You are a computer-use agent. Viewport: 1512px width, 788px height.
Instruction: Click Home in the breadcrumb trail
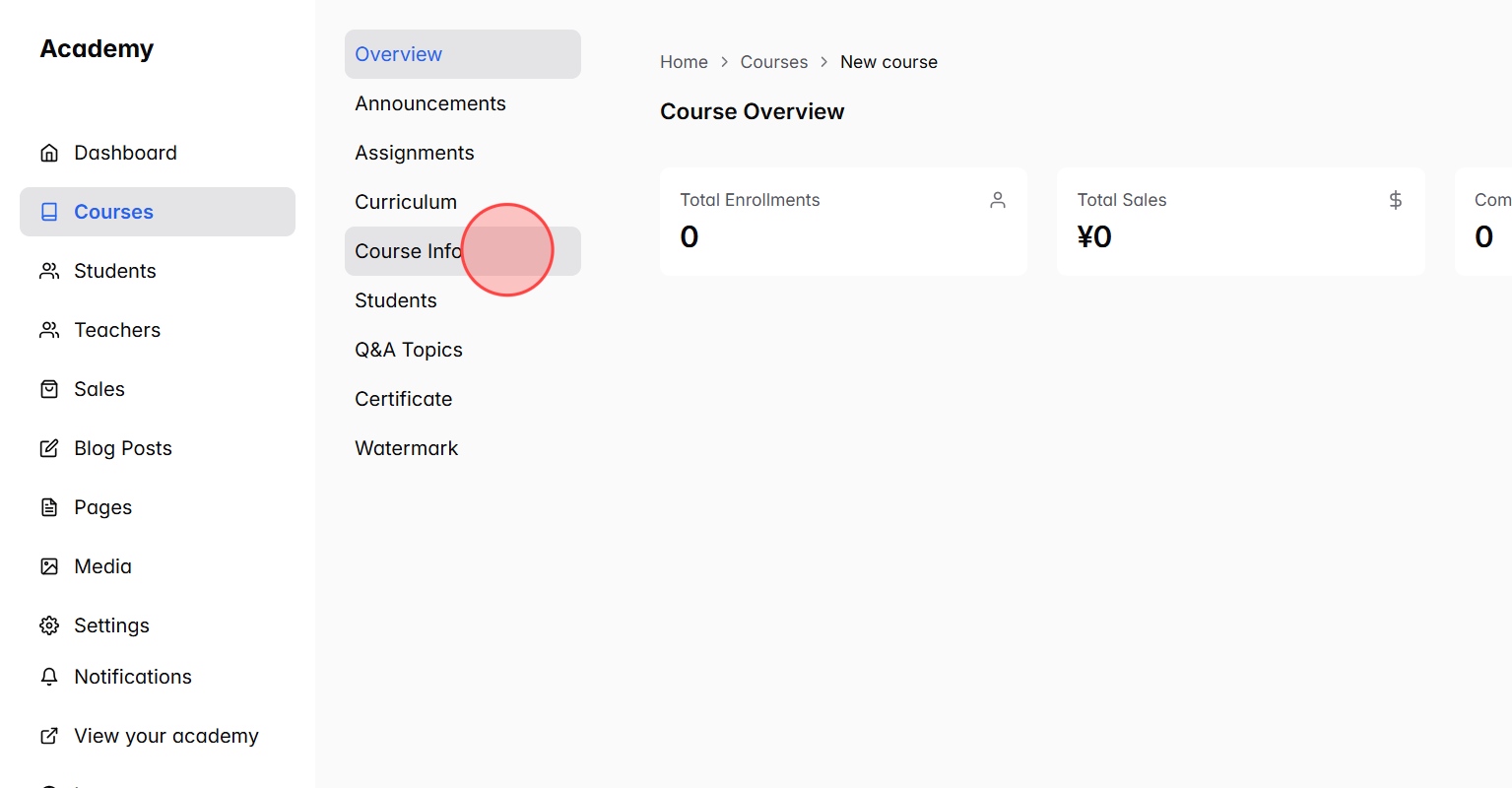(684, 61)
